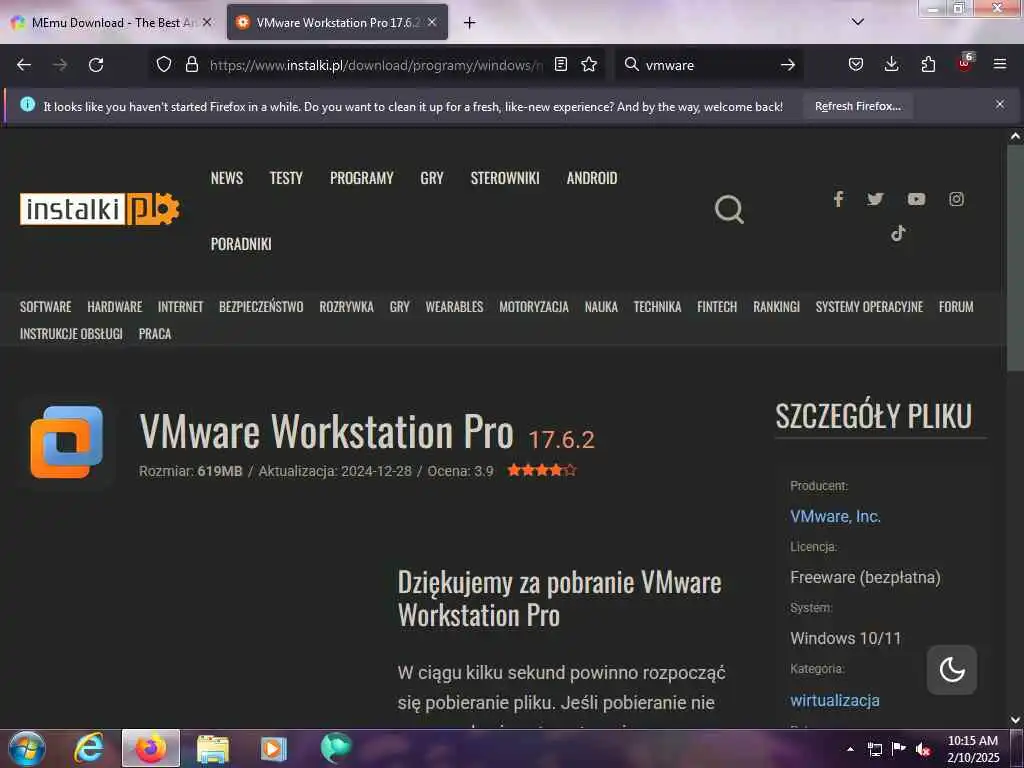1024x768 pixels.
Task: Open the PORADNIKI menu
Action: 241,244
